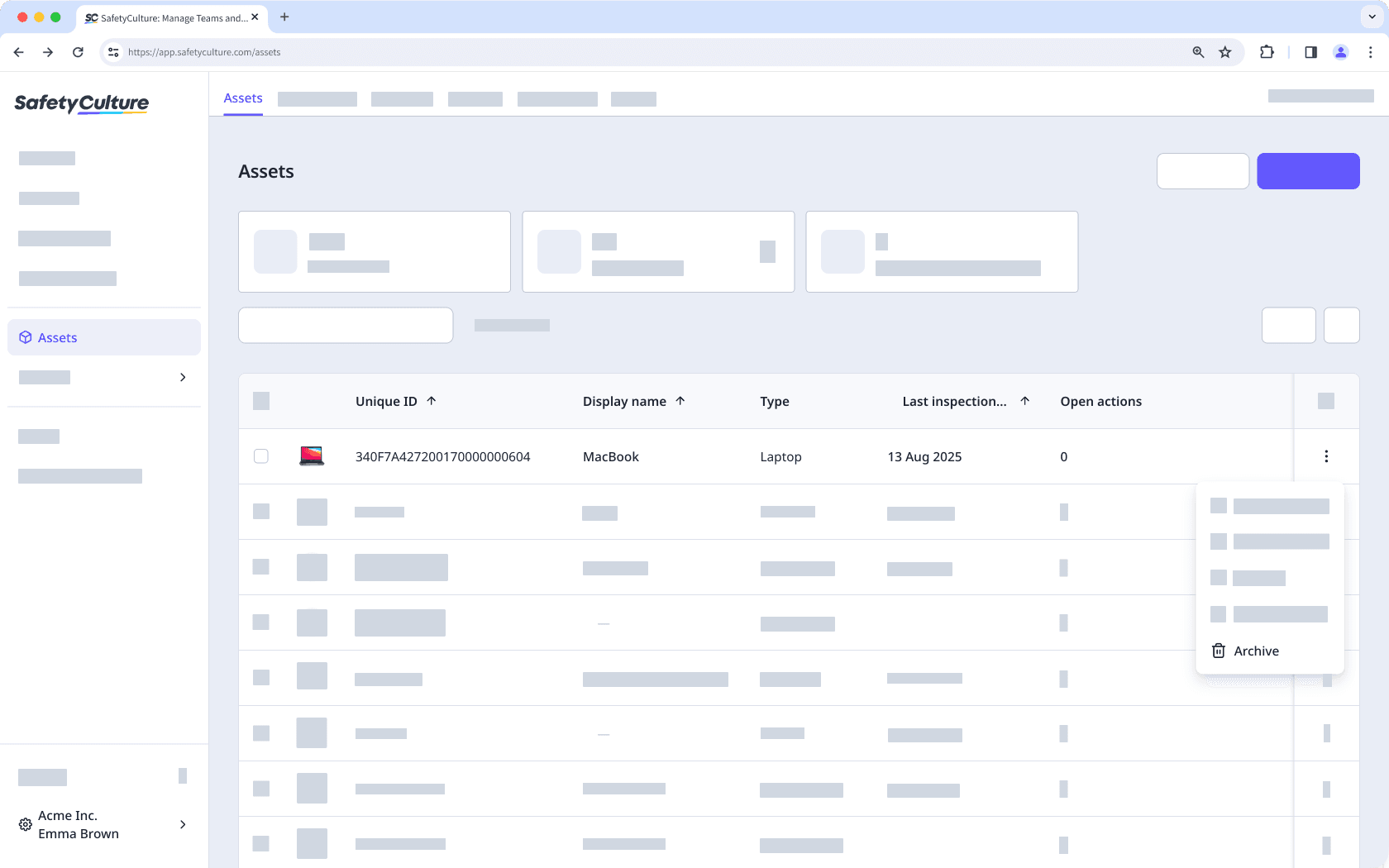The image size is (1389, 868).
Task: Navigate back using the browser back button
Action: pos(18,52)
